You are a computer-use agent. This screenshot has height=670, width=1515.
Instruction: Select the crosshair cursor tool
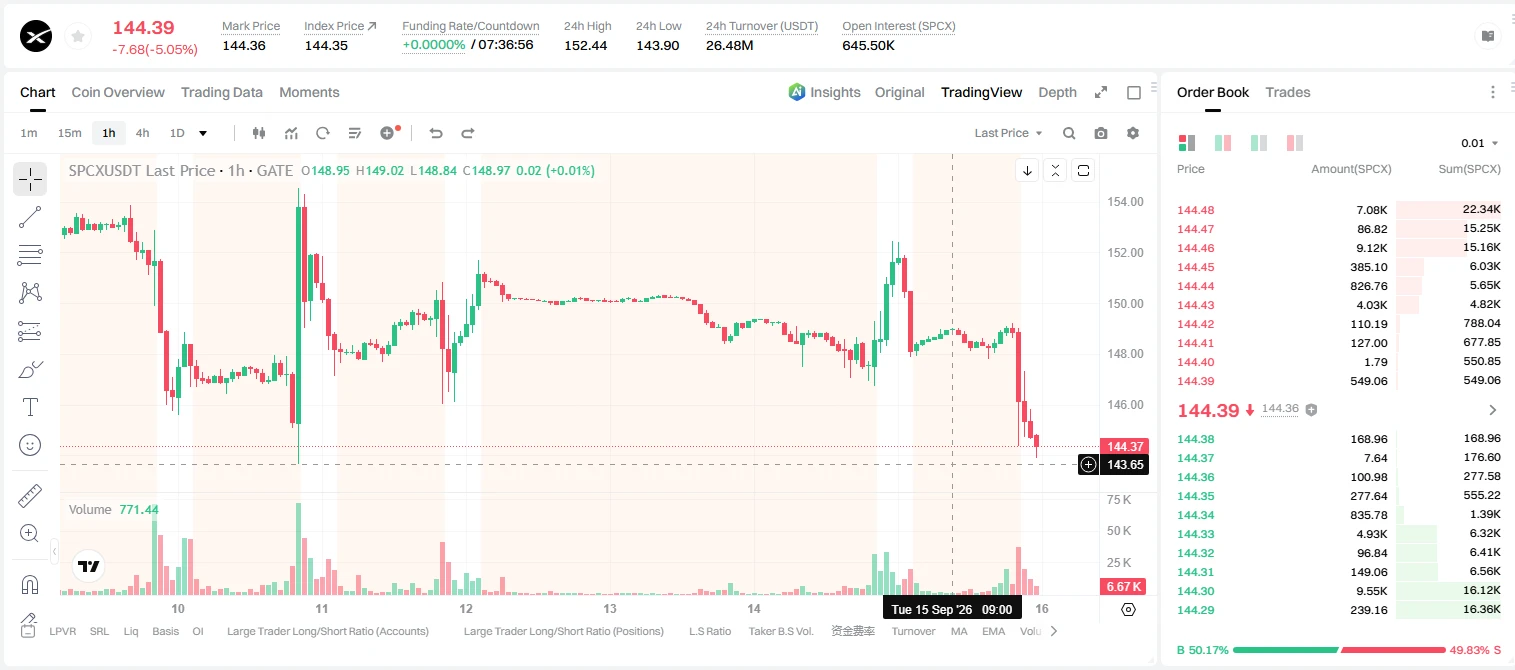point(30,179)
